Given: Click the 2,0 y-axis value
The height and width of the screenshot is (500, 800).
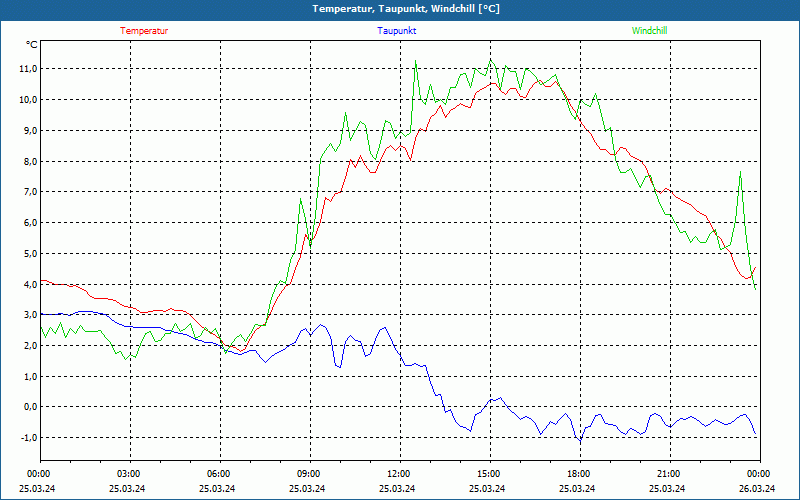Looking at the screenshot, I should pyautogui.click(x=30, y=346).
